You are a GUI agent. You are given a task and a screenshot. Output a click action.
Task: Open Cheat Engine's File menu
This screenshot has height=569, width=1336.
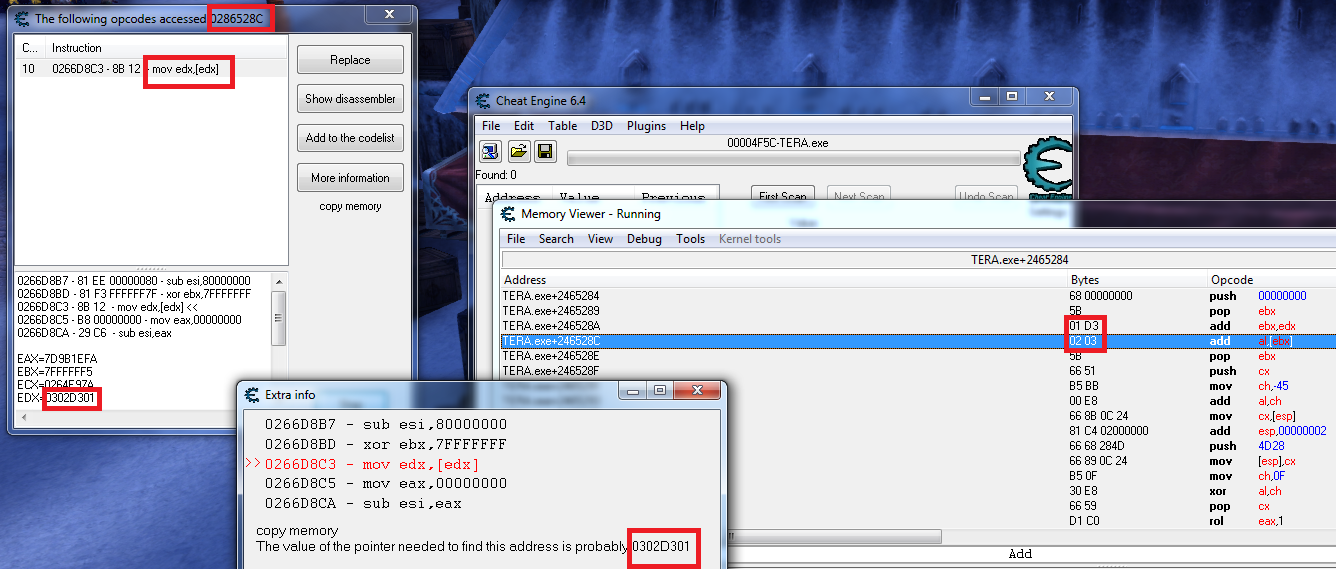click(x=491, y=126)
